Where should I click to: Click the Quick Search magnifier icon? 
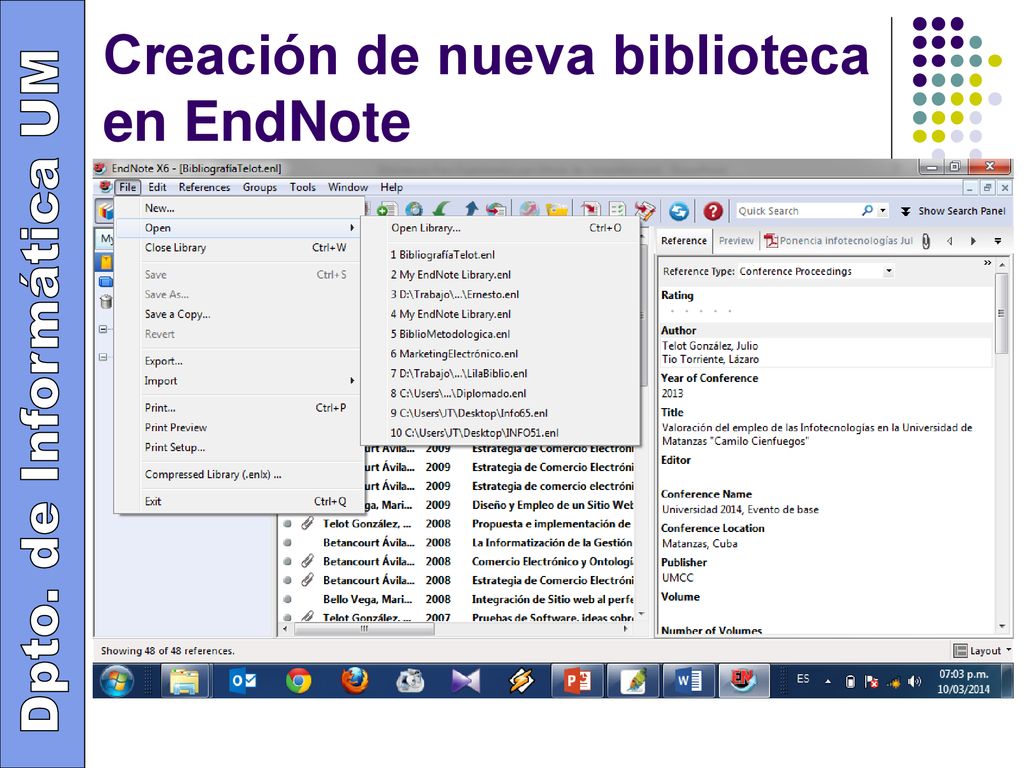(867, 210)
